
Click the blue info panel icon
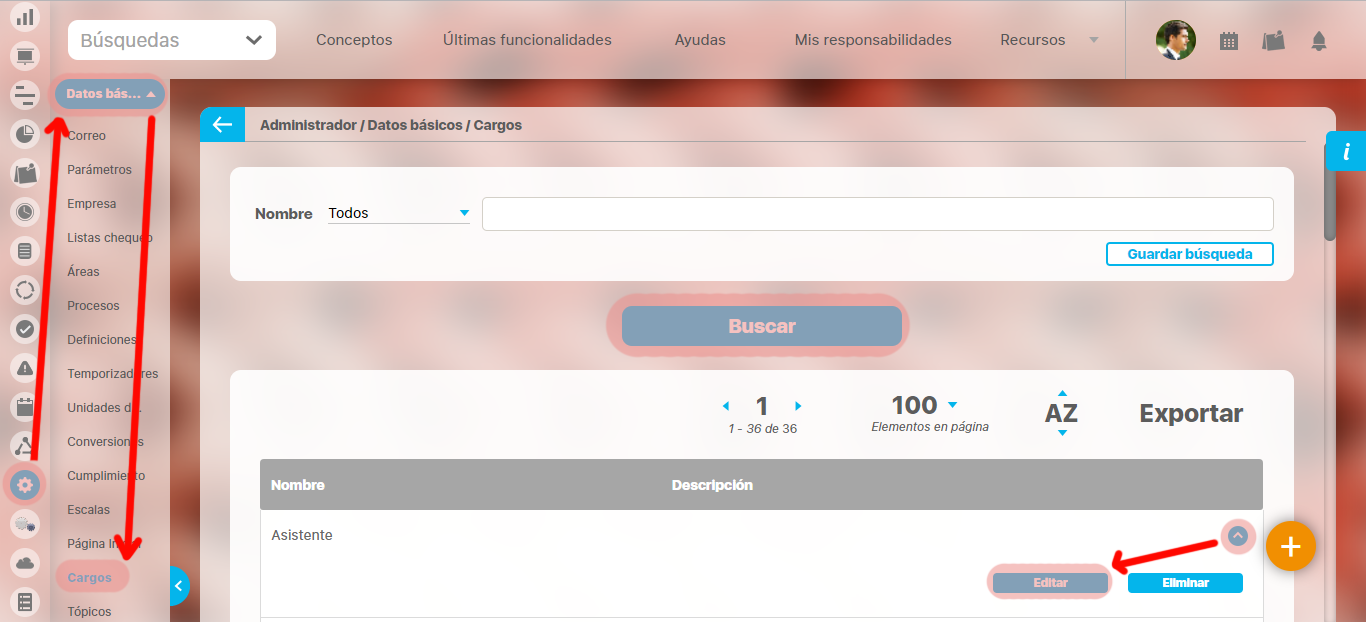click(1346, 152)
